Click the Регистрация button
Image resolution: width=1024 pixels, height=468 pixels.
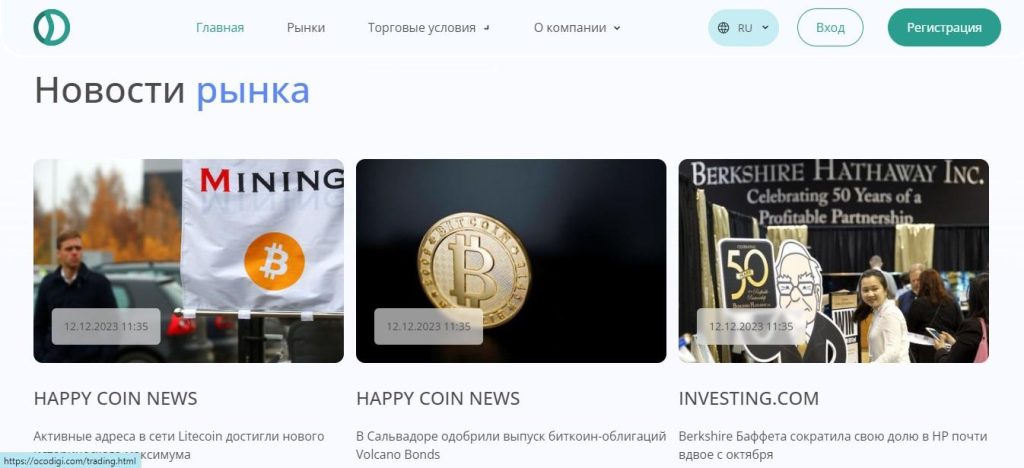pos(944,27)
